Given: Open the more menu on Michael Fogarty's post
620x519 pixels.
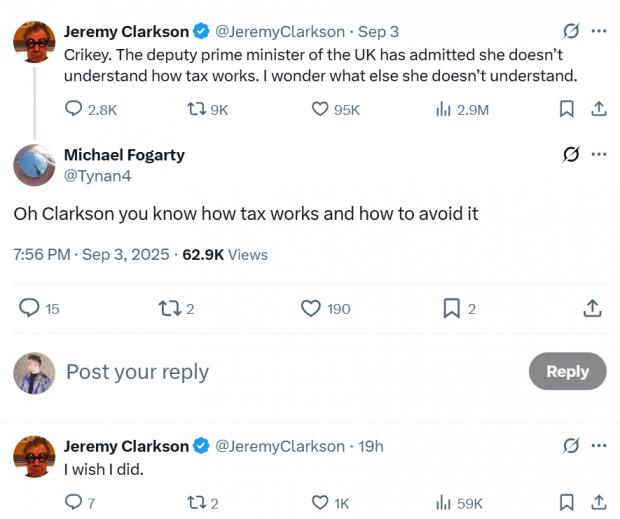Looking at the screenshot, I should coord(599,154).
